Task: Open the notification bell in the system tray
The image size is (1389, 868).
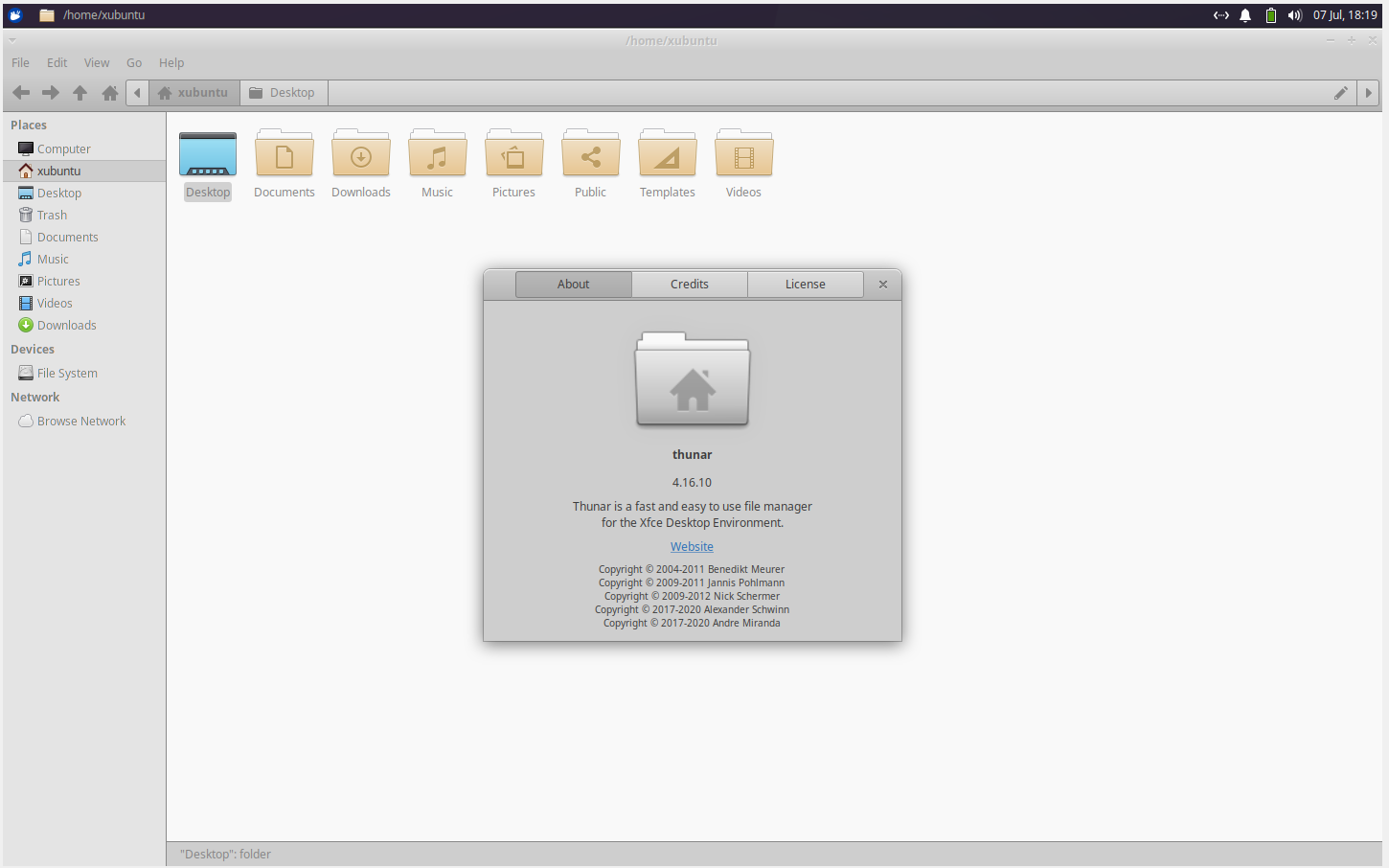Action: point(1245,14)
